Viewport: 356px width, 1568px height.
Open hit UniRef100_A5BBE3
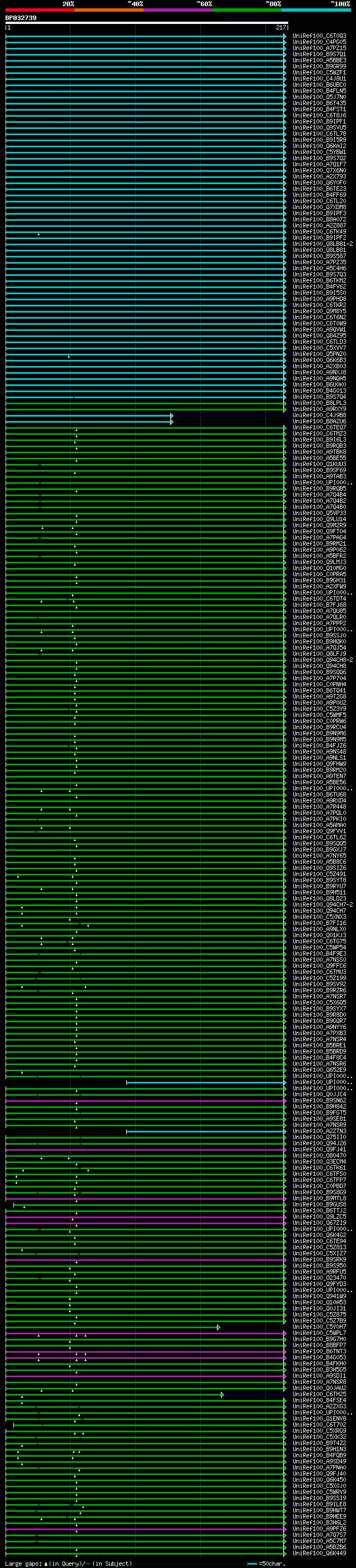(x=319, y=60)
